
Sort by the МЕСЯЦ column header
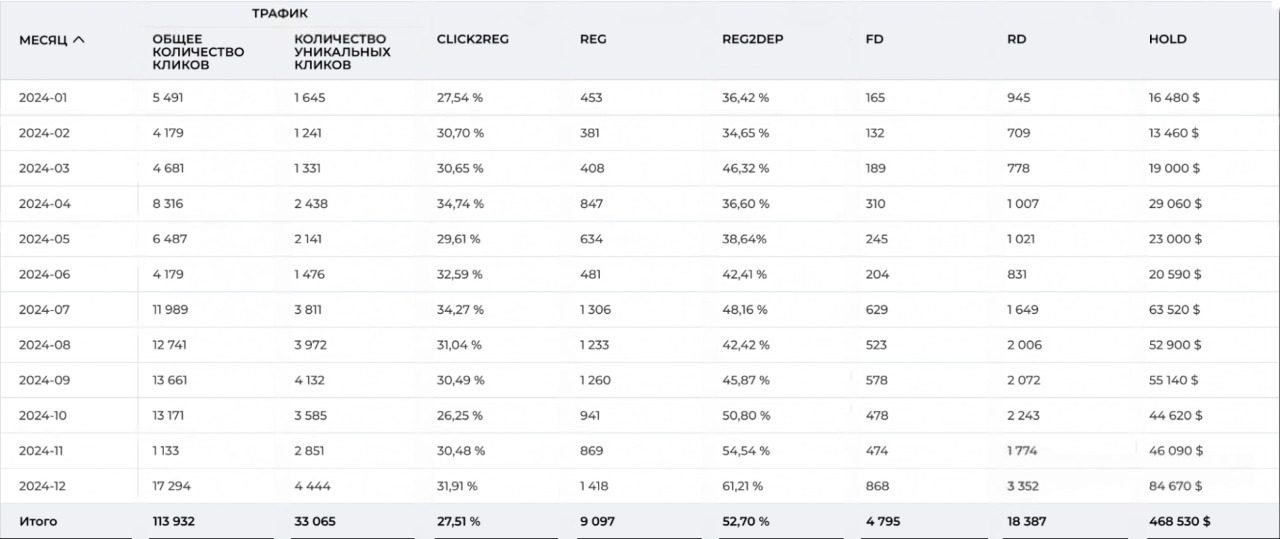[x=43, y=40]
